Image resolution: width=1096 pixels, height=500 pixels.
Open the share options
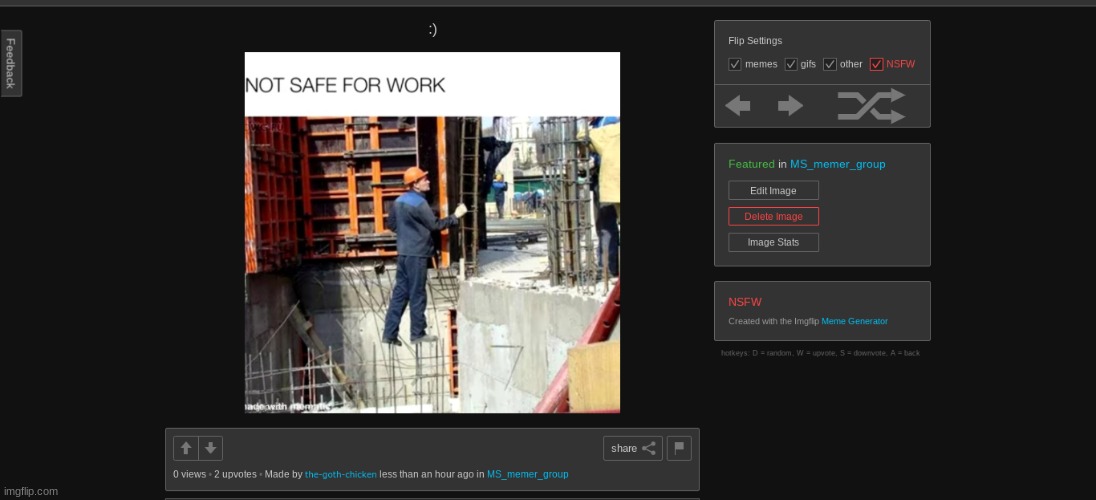[632, 448]
